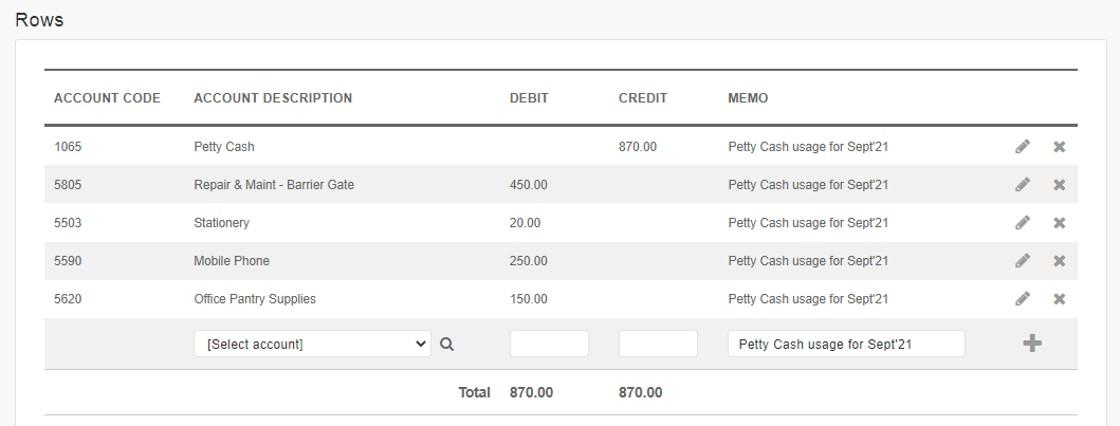Remove the Mobile Phone row

pos(1059,260)
